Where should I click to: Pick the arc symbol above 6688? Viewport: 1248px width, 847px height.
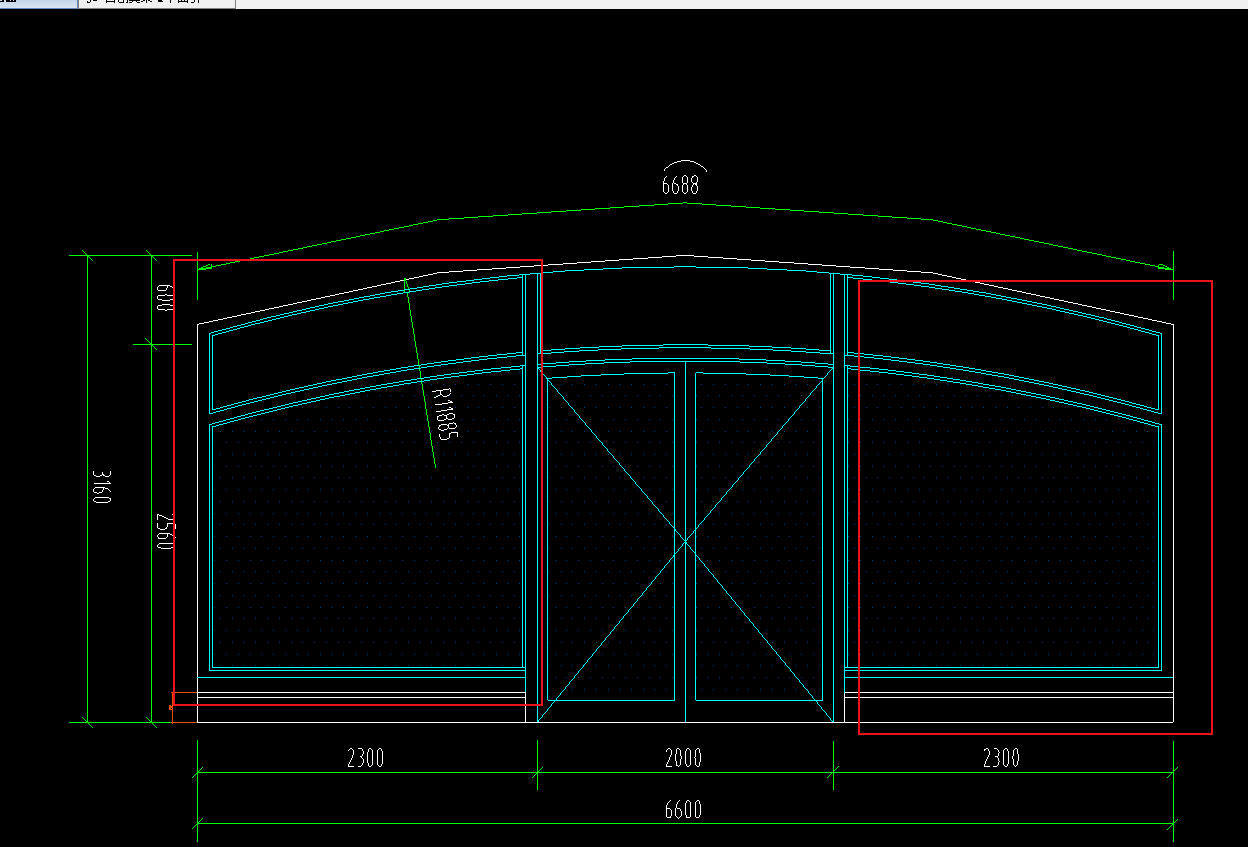685,166
